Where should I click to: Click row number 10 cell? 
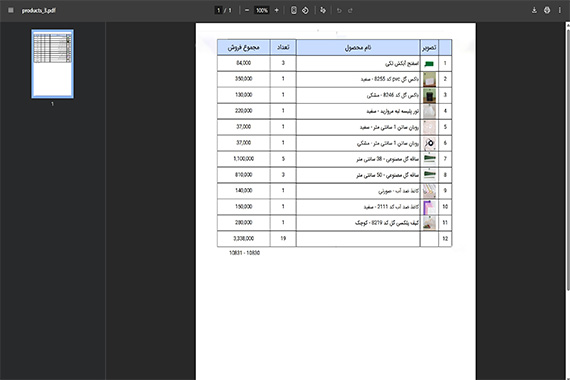tap(445, 207)
